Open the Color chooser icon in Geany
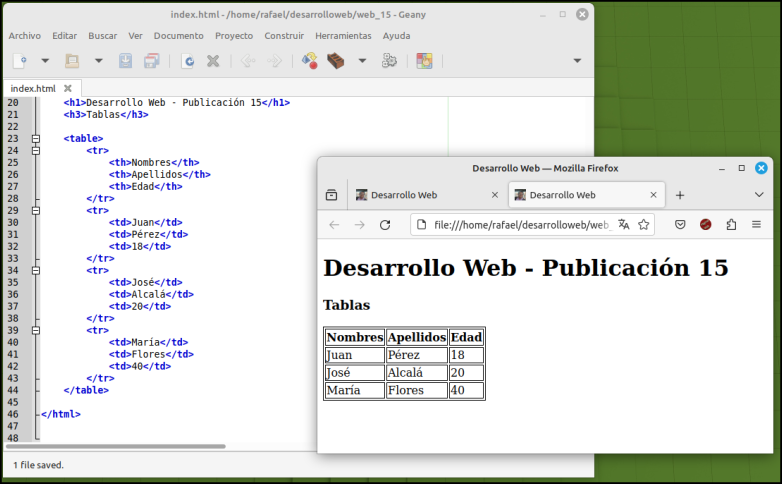The height and width of the screenshot is (484, 782). click(x=424, y=61)
